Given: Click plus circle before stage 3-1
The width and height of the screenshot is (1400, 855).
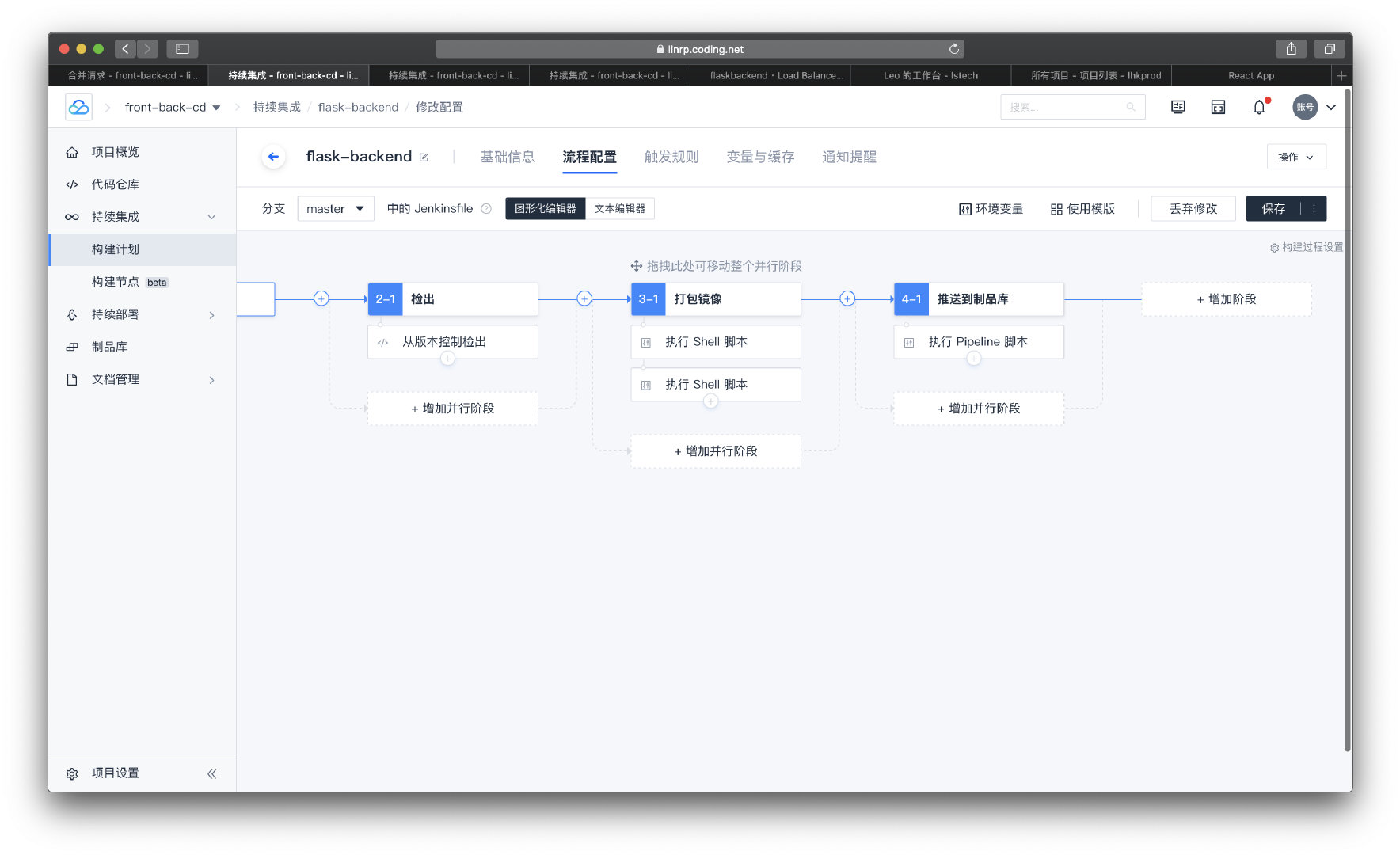Looking at the screenshot, I should [584, 298].
